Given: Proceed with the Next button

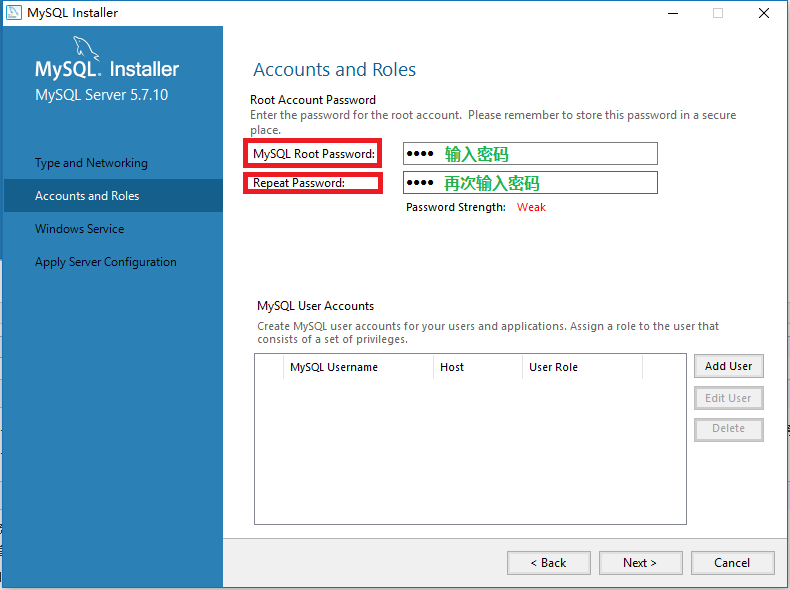Looking at the screenshot, I should click(640, 563).
